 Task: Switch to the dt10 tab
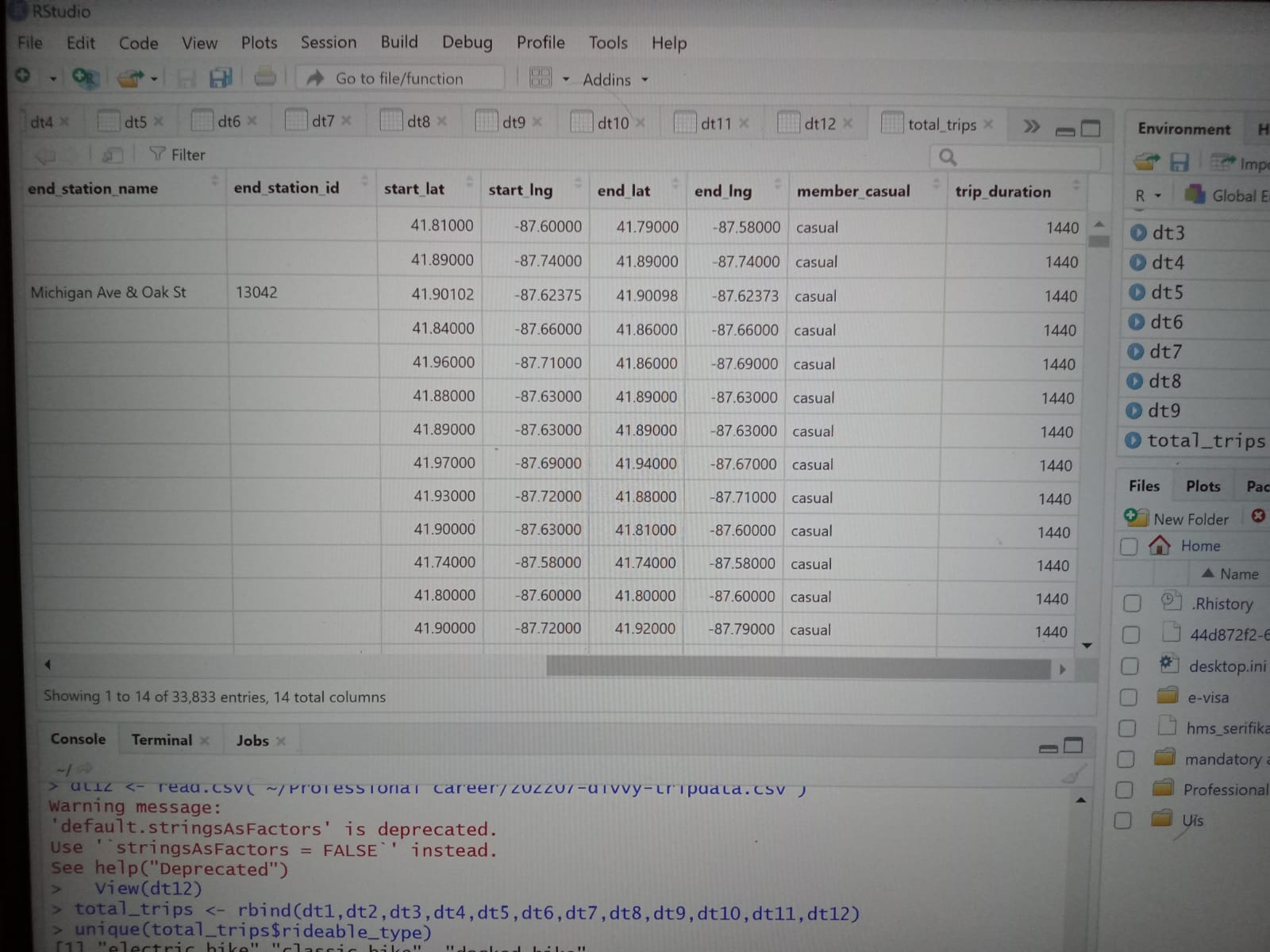613,123
